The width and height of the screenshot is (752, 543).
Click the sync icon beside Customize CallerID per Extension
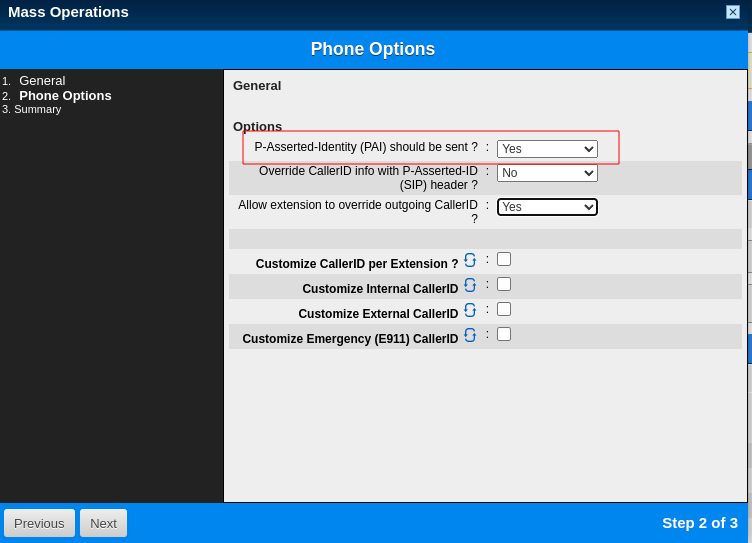tap(470, 260)
